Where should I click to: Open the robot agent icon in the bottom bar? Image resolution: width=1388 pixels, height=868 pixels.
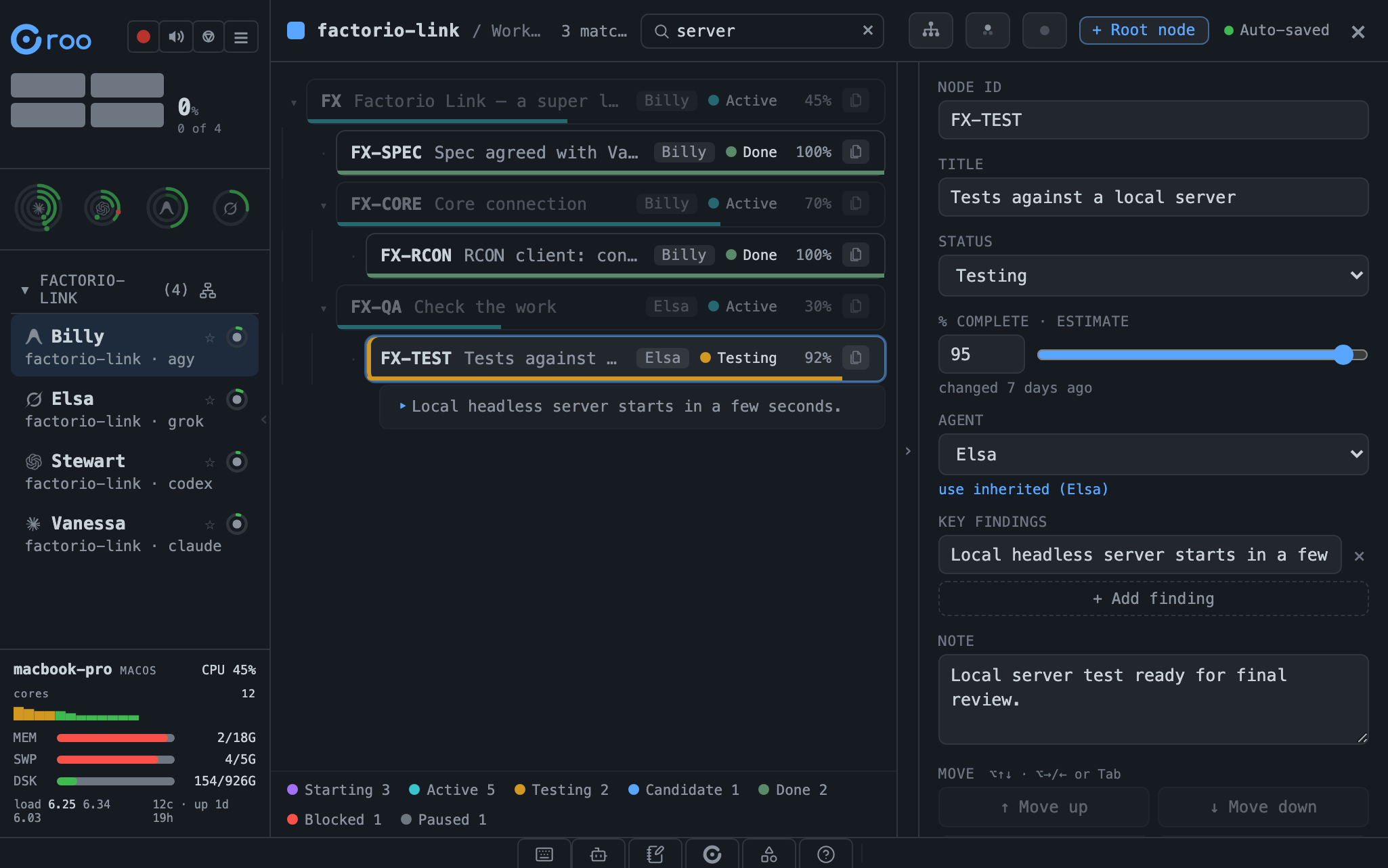click(x=599, y=854)
